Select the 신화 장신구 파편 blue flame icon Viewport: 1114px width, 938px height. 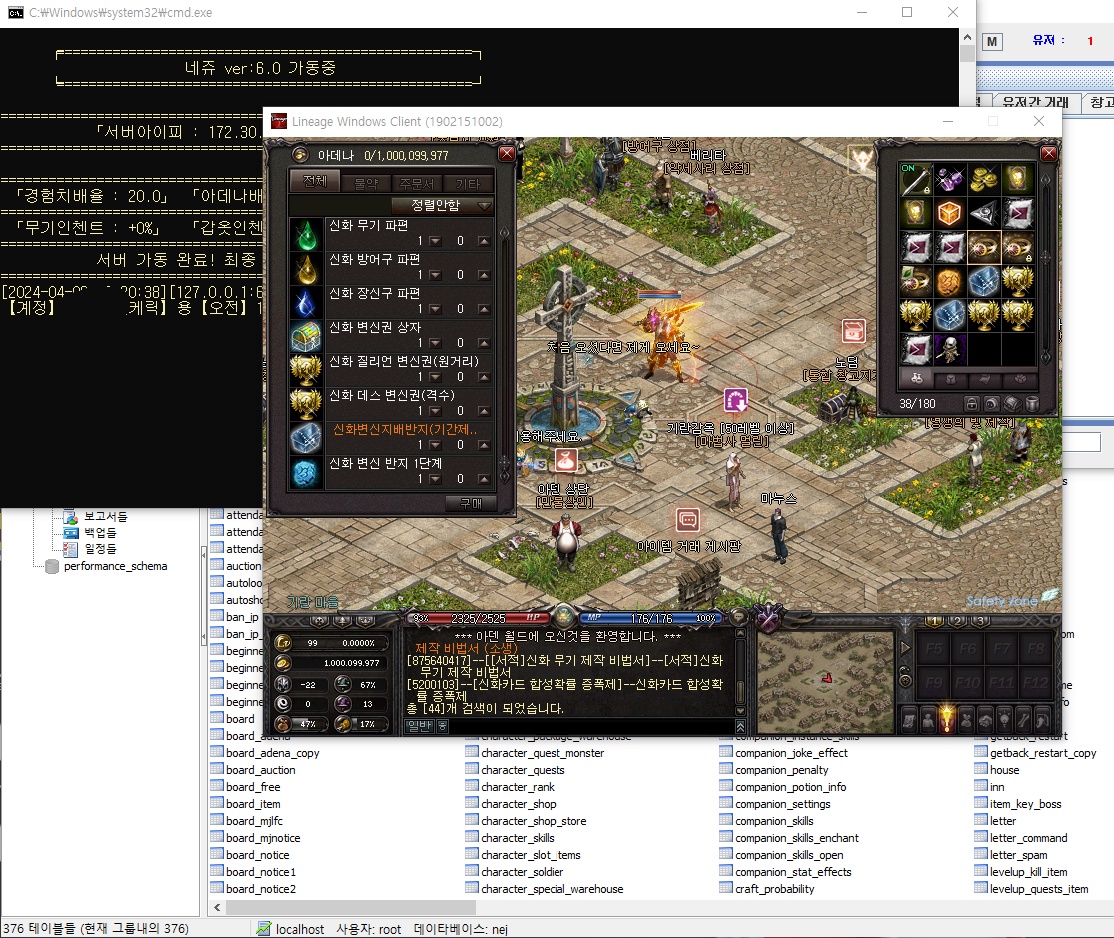pyautogui.click(x=306, y=303)
